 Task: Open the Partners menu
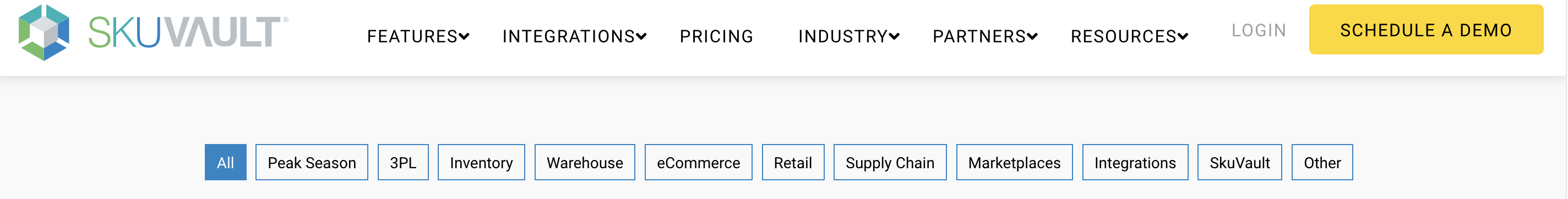coord(985,36)
